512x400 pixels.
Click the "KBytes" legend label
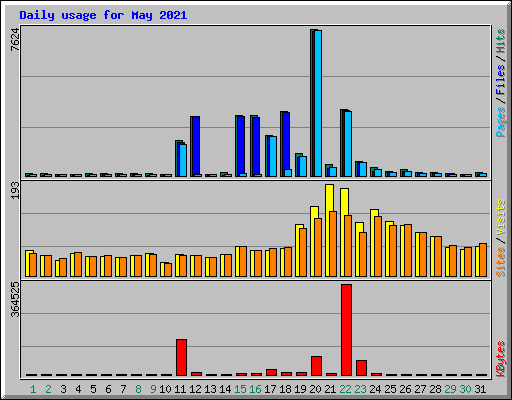[501, 359]
